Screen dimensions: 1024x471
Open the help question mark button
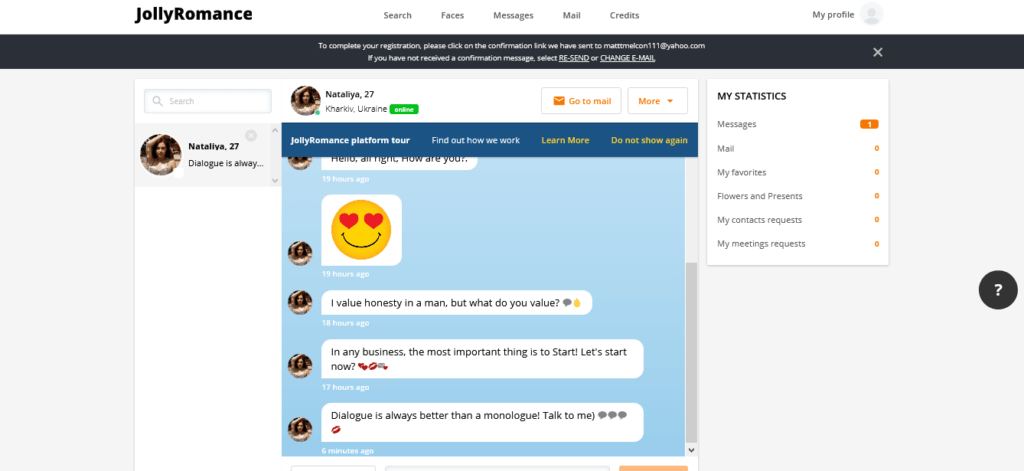coord(998,289)
